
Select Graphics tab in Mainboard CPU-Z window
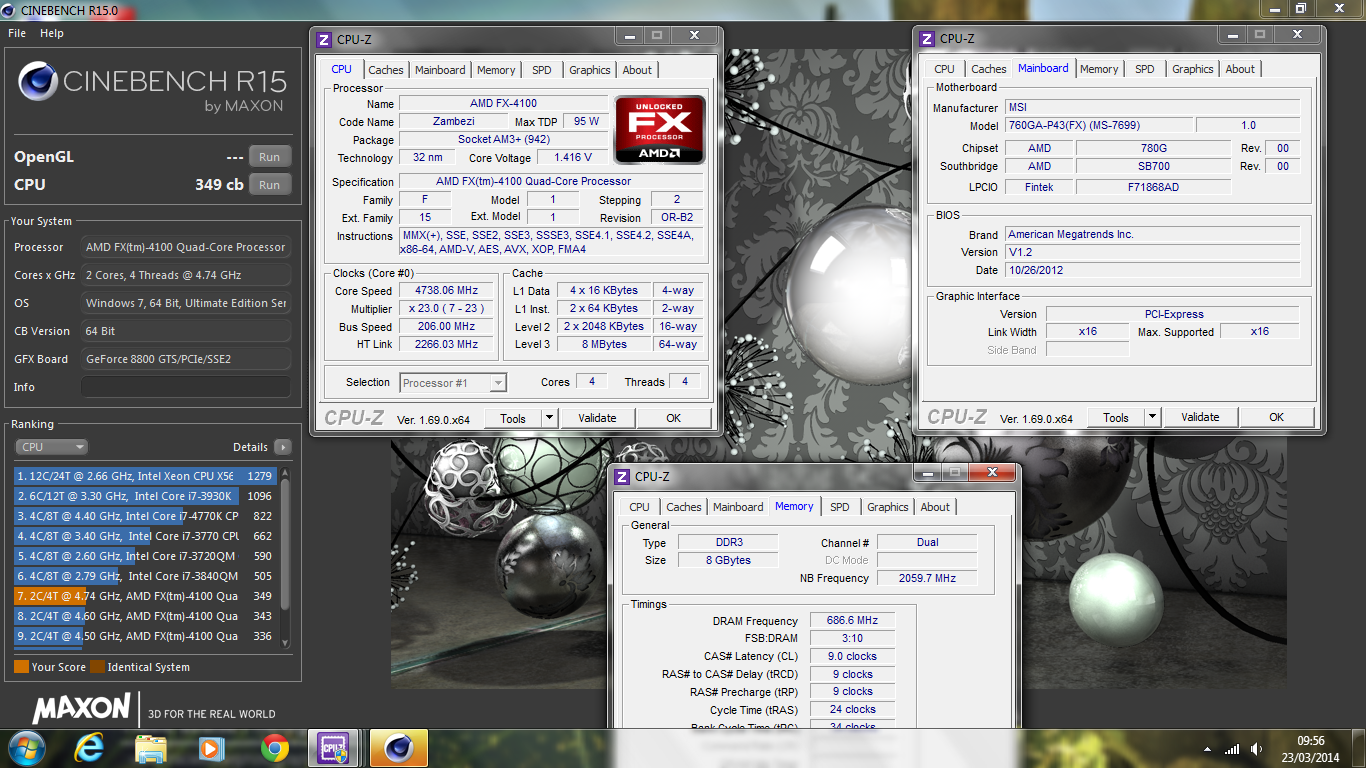coord(1193,69)
